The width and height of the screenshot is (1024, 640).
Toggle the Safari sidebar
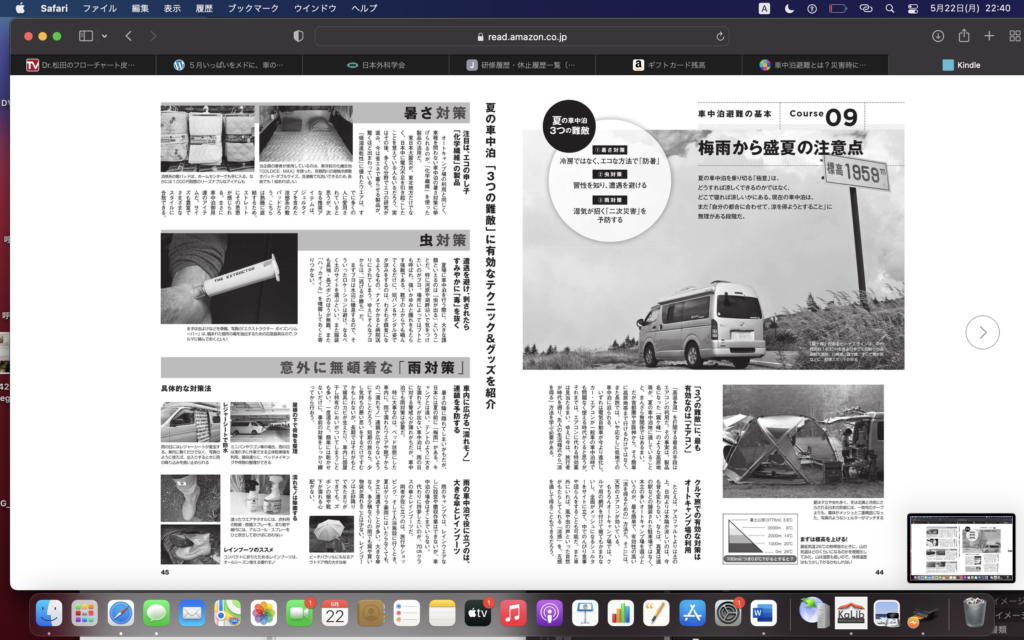tap(85, 36)
